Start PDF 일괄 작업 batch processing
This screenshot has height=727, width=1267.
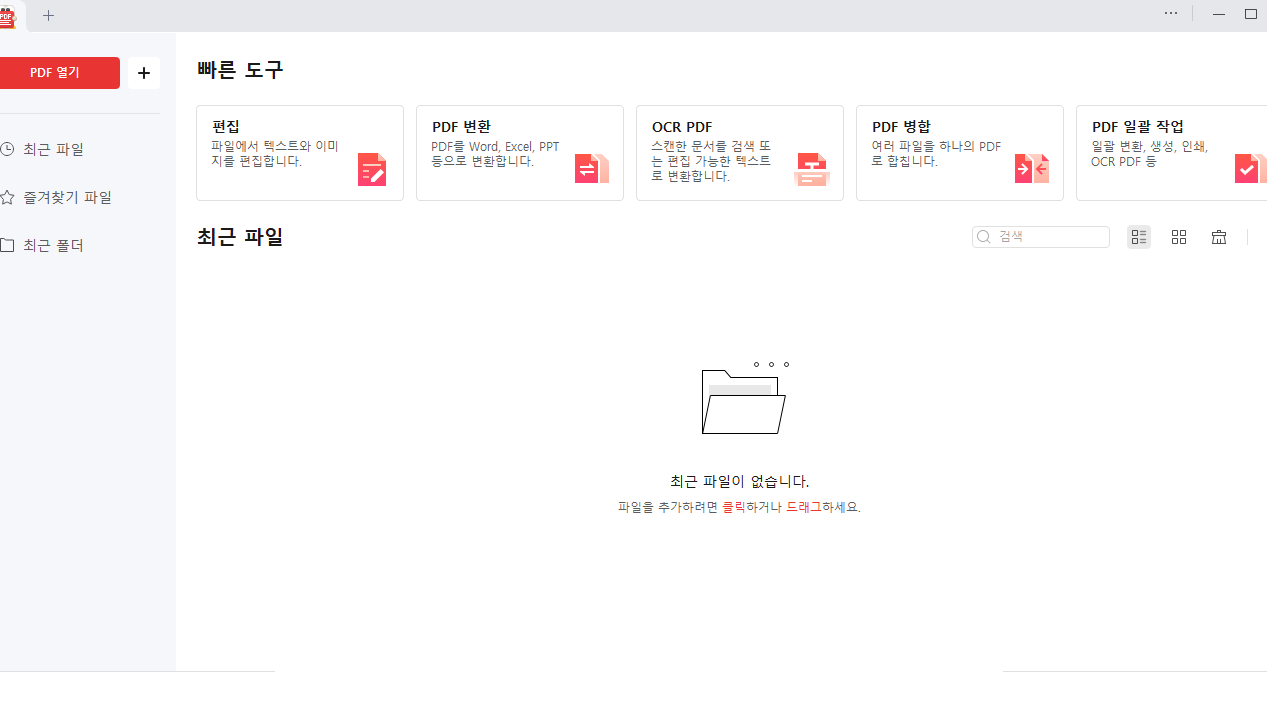tap(1170, 152)
